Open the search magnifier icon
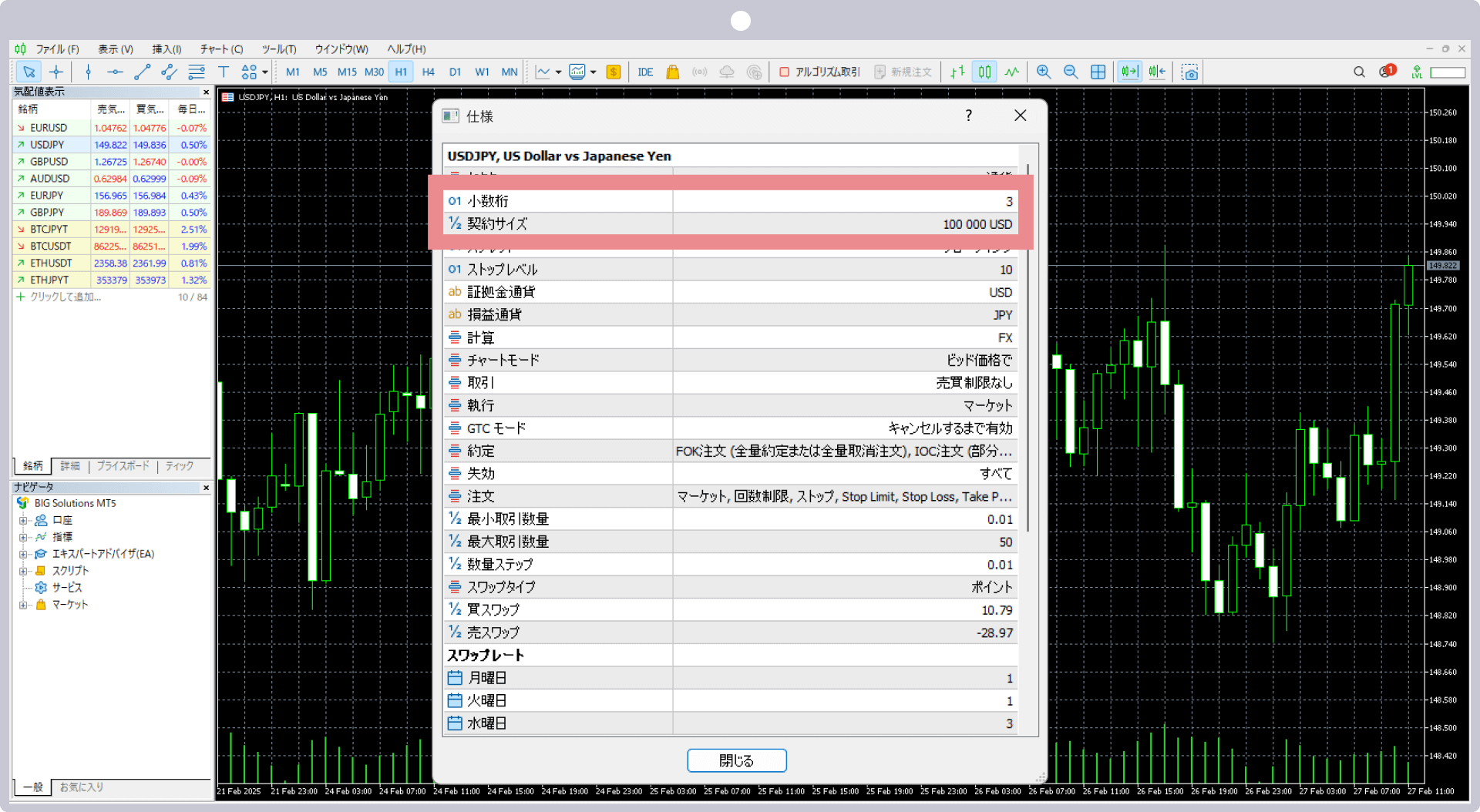Screen dimensions: 1480x812 point(1359,72)
